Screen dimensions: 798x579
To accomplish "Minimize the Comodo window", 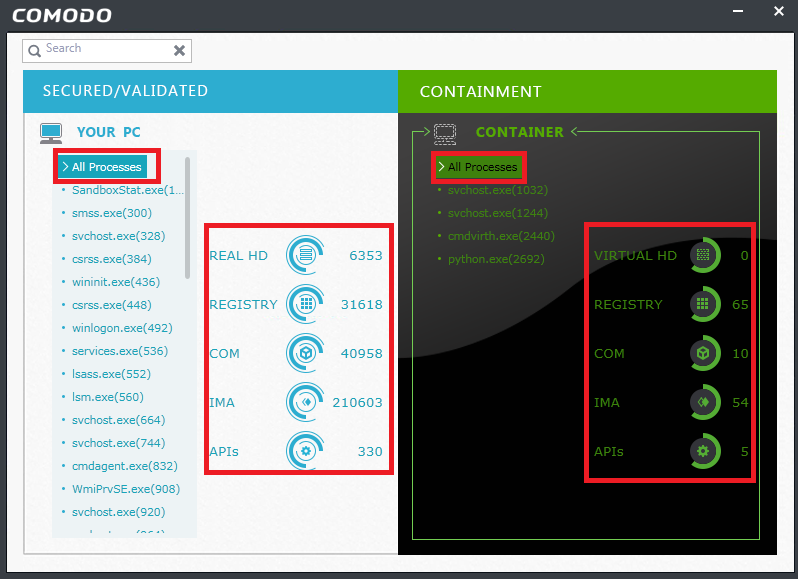I will [738, 11].
